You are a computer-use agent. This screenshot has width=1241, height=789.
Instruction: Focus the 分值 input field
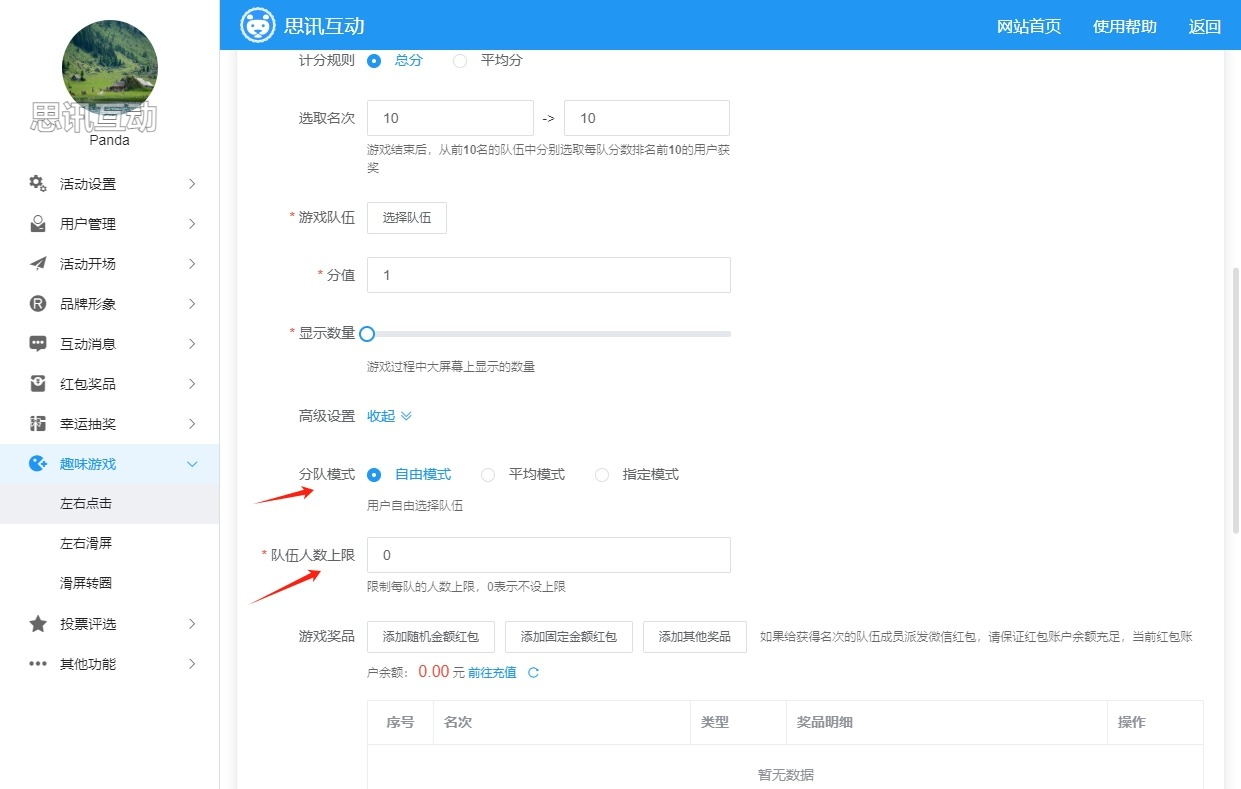click(549, 275)
